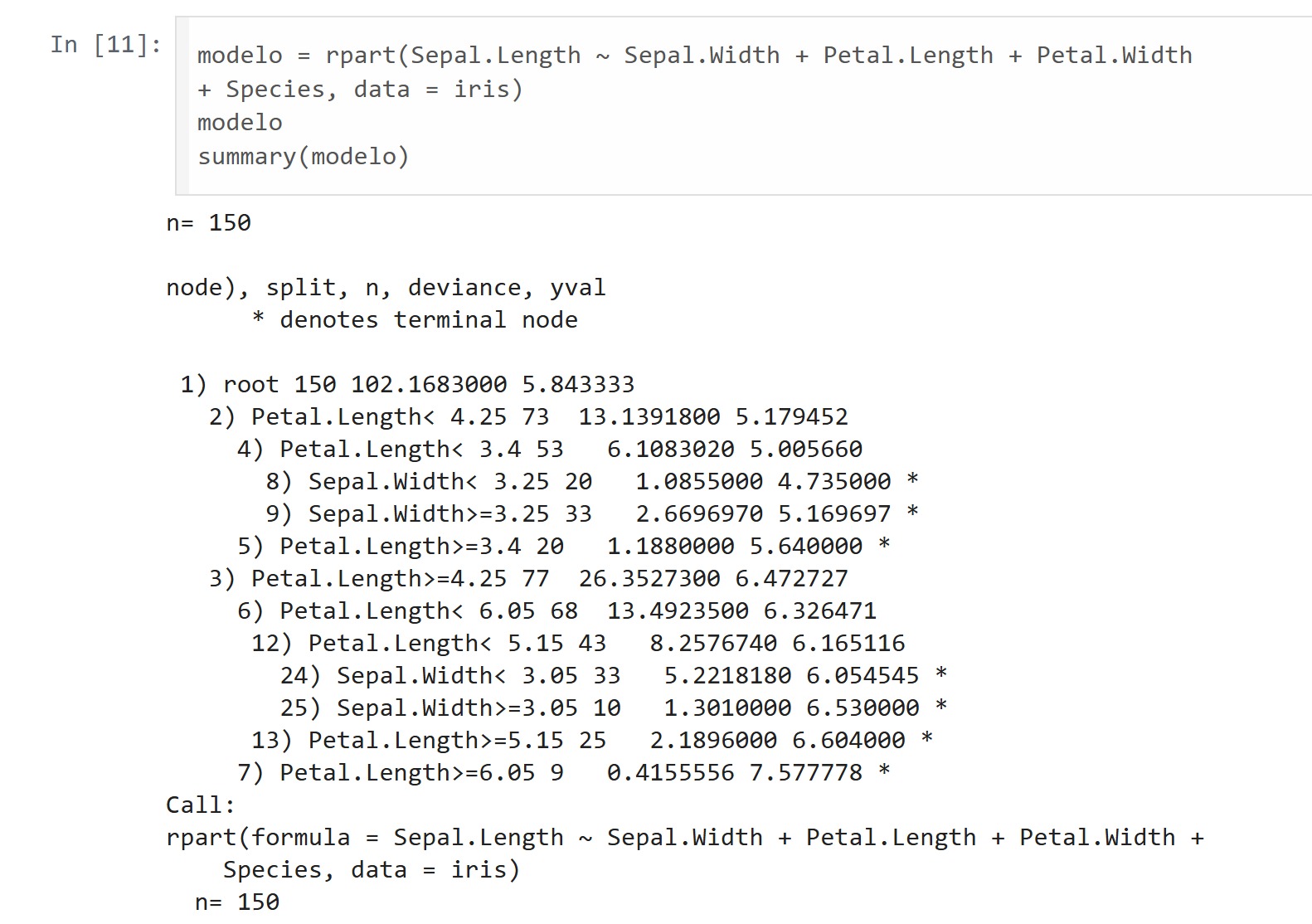Screen dimensions: 1312x924
Task: Click node 2 Petal.Length< 4.25 line
Action: [x=527, y=417]
